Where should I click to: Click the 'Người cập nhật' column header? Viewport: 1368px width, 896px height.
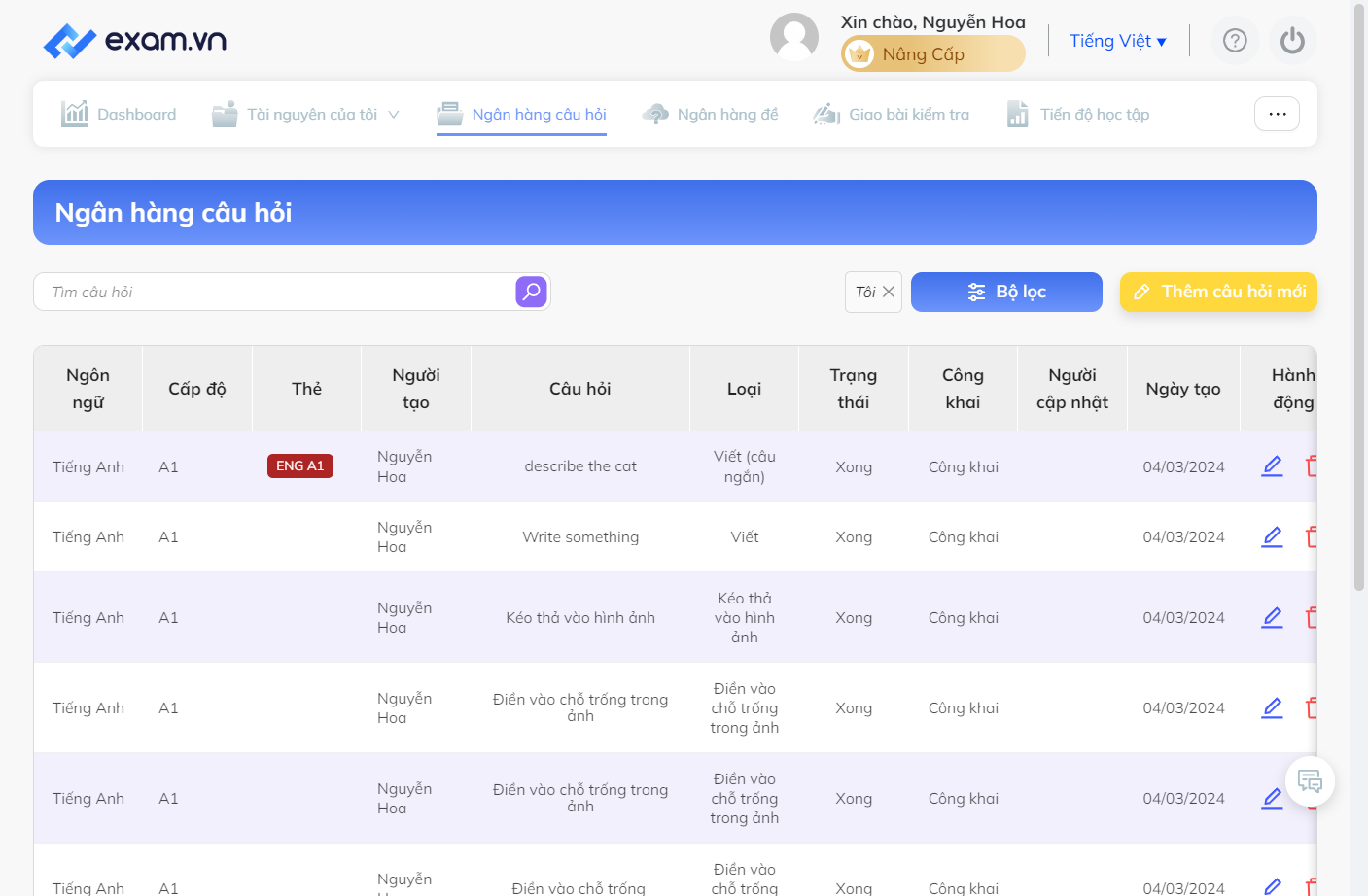1072,389
